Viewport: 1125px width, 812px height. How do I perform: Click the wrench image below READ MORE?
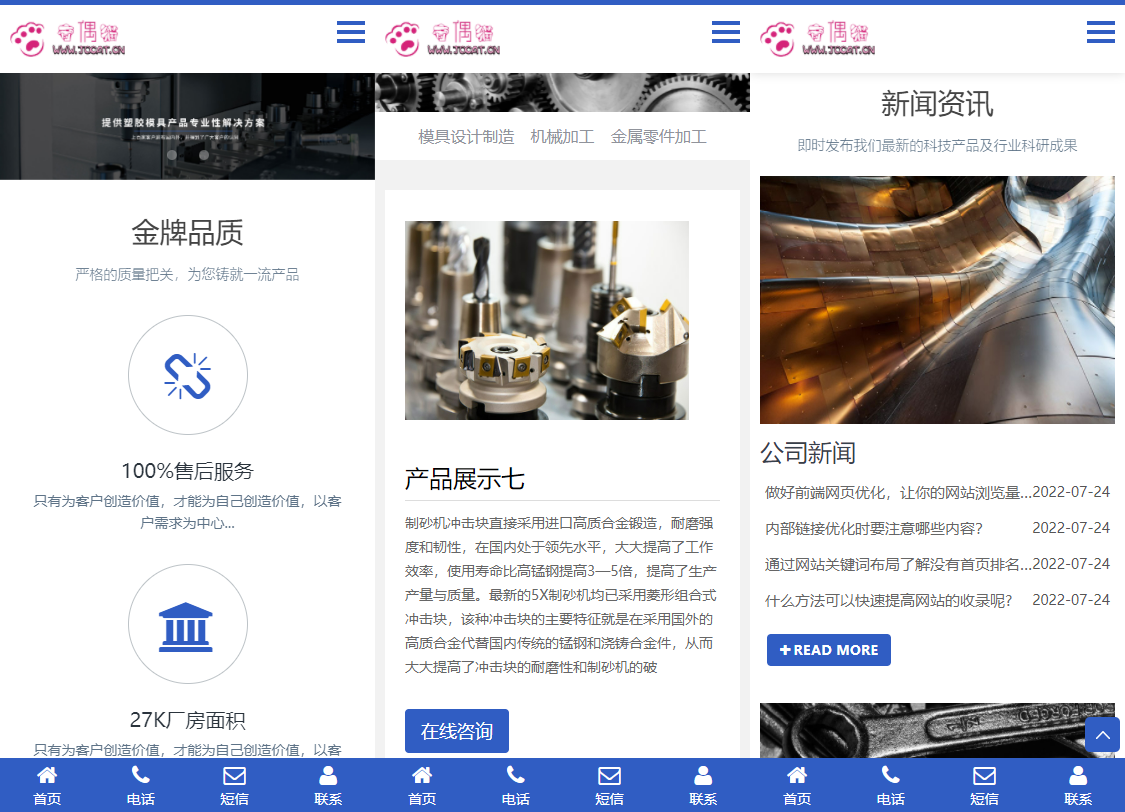tap(937, 730)
